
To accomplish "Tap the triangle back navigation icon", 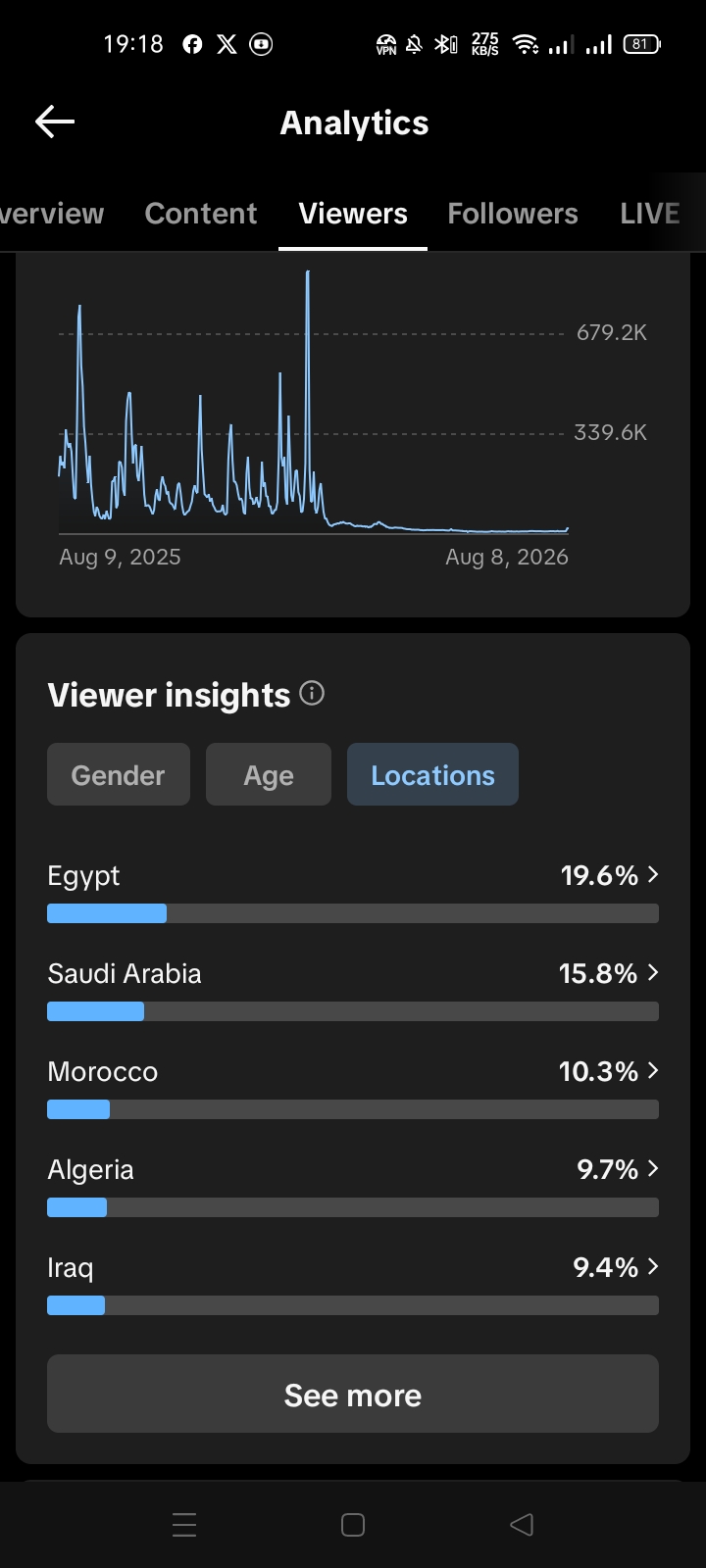I will point(522,1525).
